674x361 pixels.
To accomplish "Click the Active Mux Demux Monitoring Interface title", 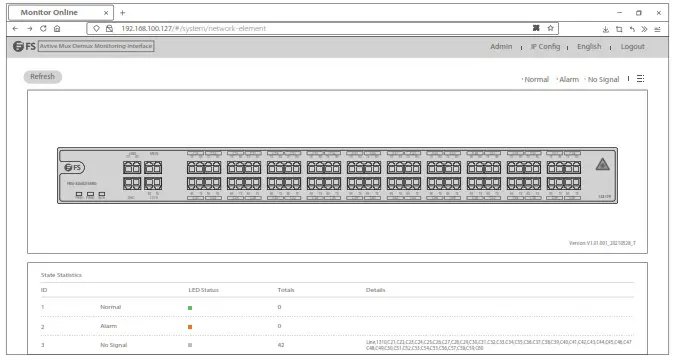I will click(x=96, y=46).
